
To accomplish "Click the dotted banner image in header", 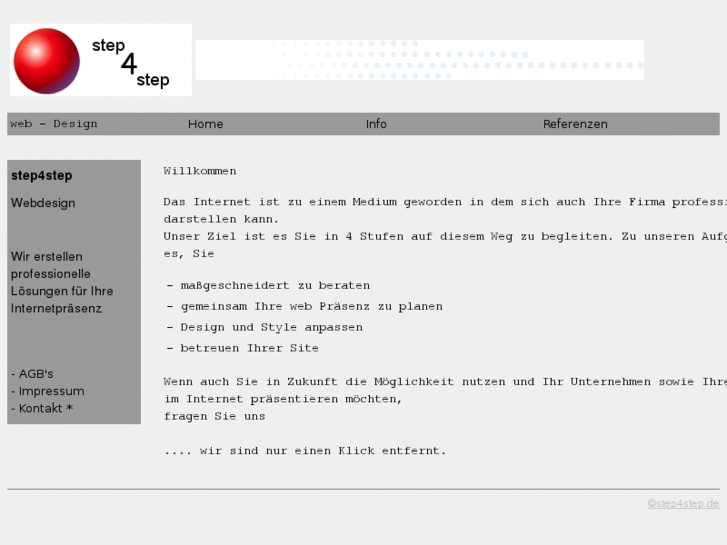I will coord(420,60).
